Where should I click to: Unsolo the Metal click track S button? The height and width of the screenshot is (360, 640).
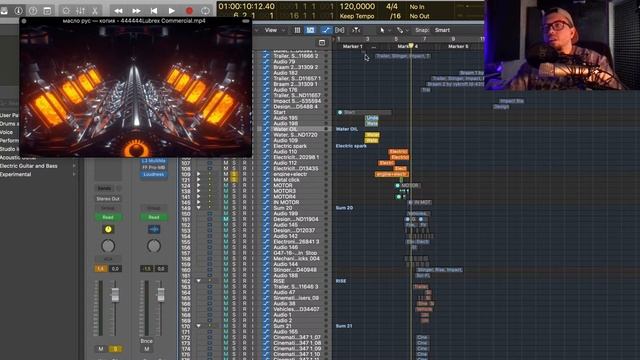click(x=234, y=180)
